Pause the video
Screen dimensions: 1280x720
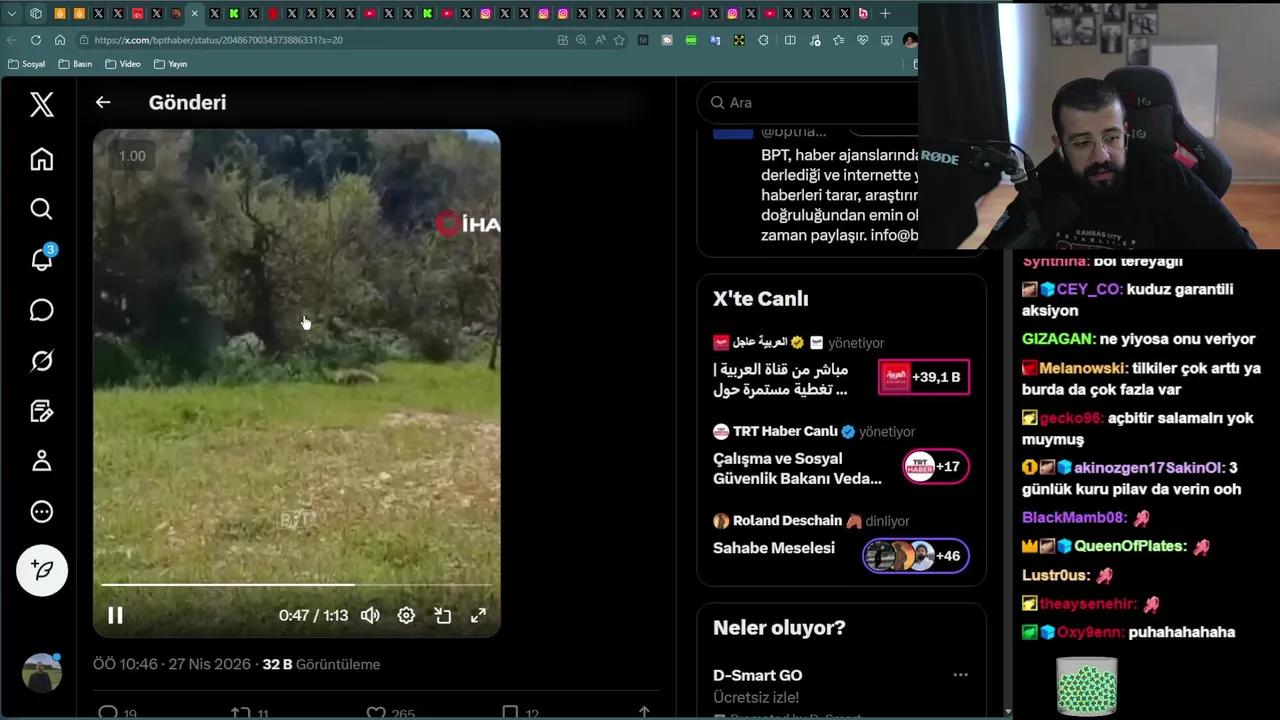[115, 615]
